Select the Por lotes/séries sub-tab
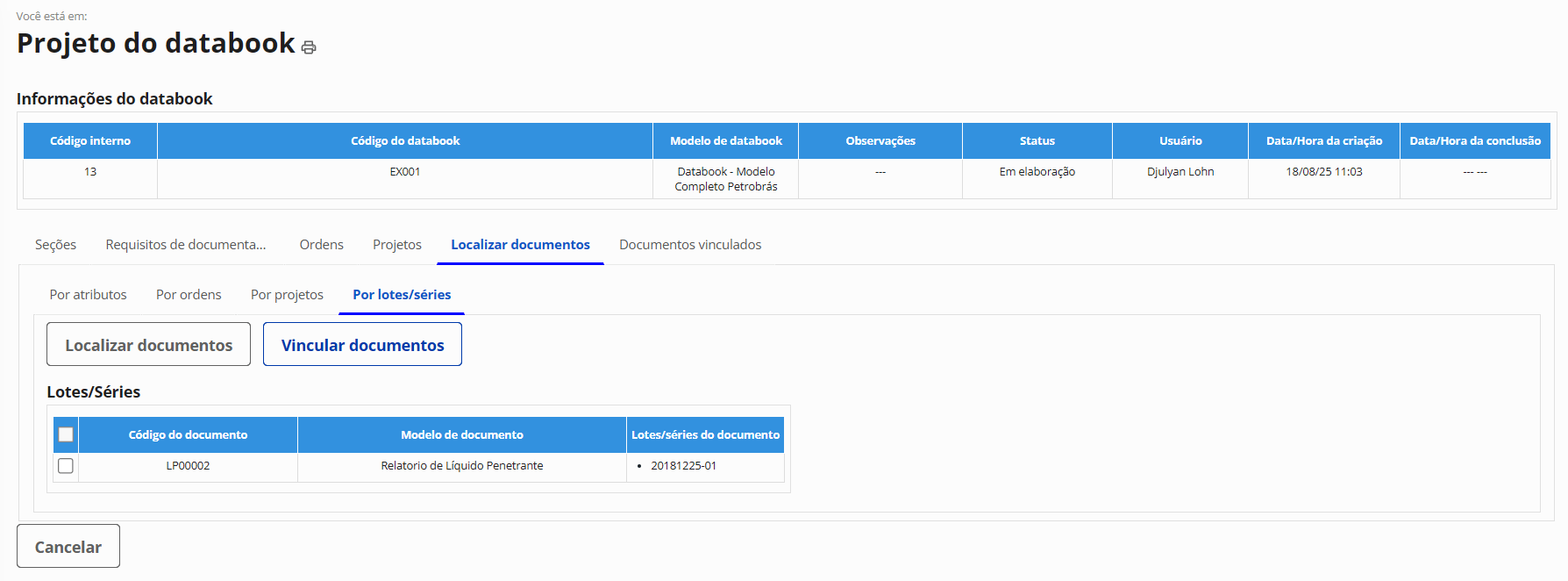 (x=402, y=295)
